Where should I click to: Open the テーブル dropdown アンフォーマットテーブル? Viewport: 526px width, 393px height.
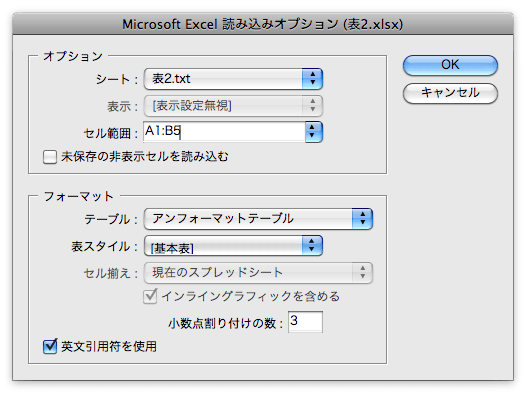click(258, 219)
